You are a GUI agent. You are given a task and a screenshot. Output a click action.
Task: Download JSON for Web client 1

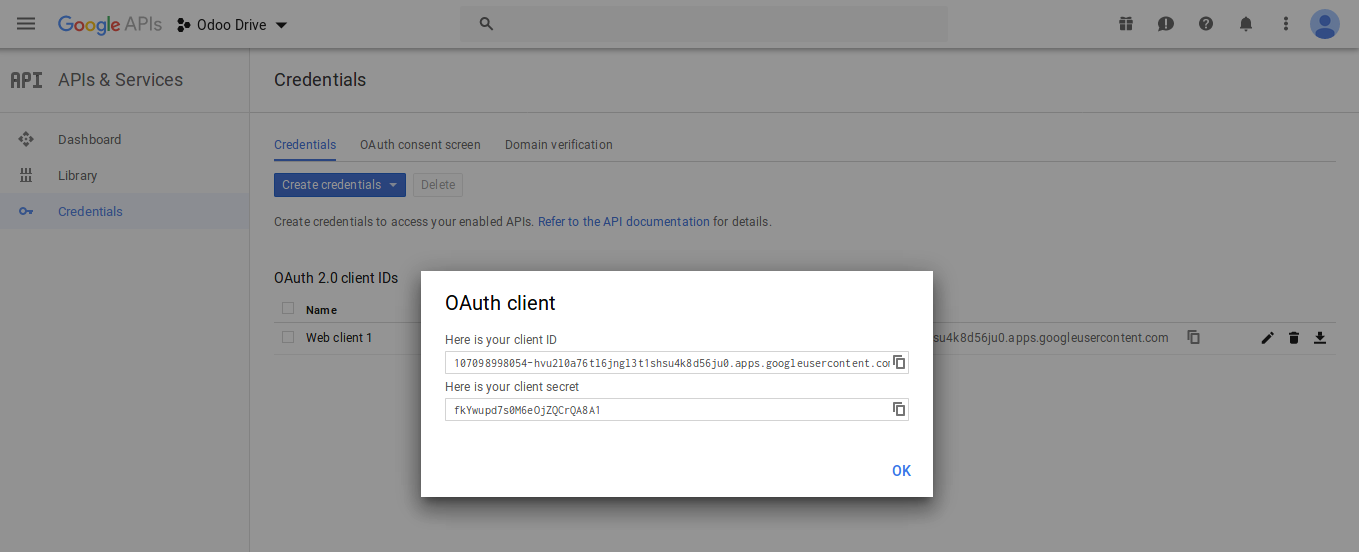coord(1319,338)
